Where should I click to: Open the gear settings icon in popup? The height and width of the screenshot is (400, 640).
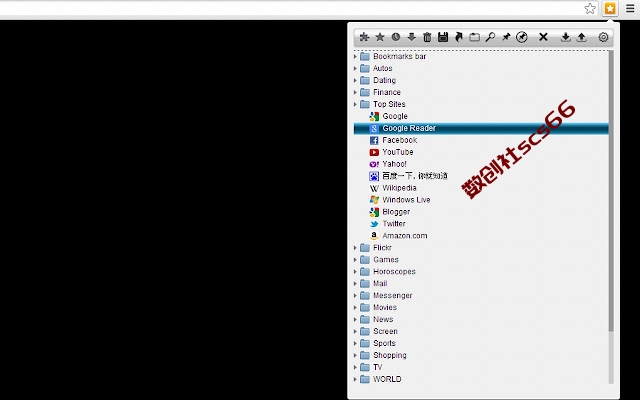(603, 37)
